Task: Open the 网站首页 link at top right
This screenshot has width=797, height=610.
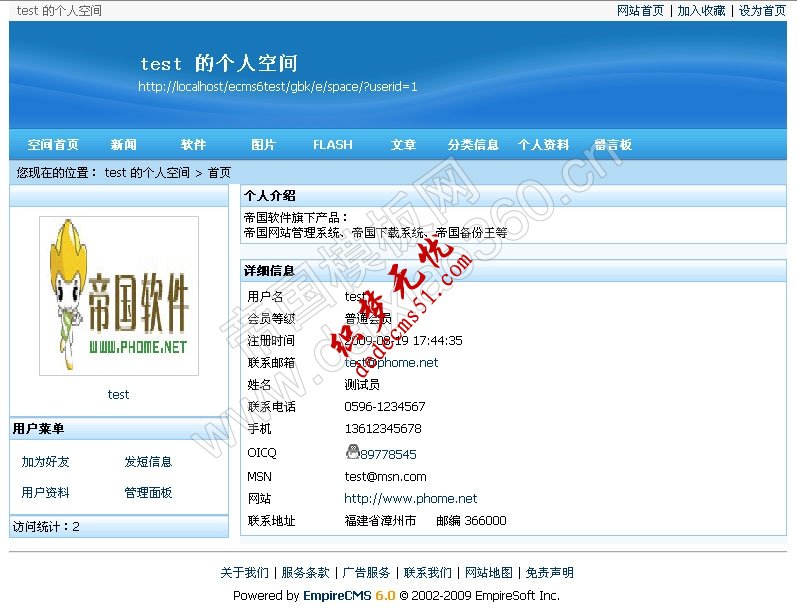Action: (x=640, y=11)
